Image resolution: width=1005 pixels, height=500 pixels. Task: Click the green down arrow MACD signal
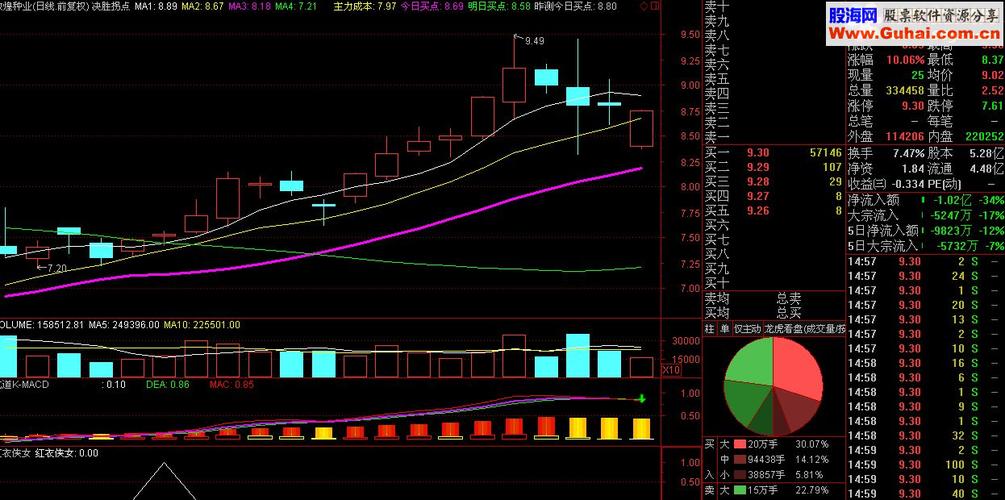click(641, 399)
